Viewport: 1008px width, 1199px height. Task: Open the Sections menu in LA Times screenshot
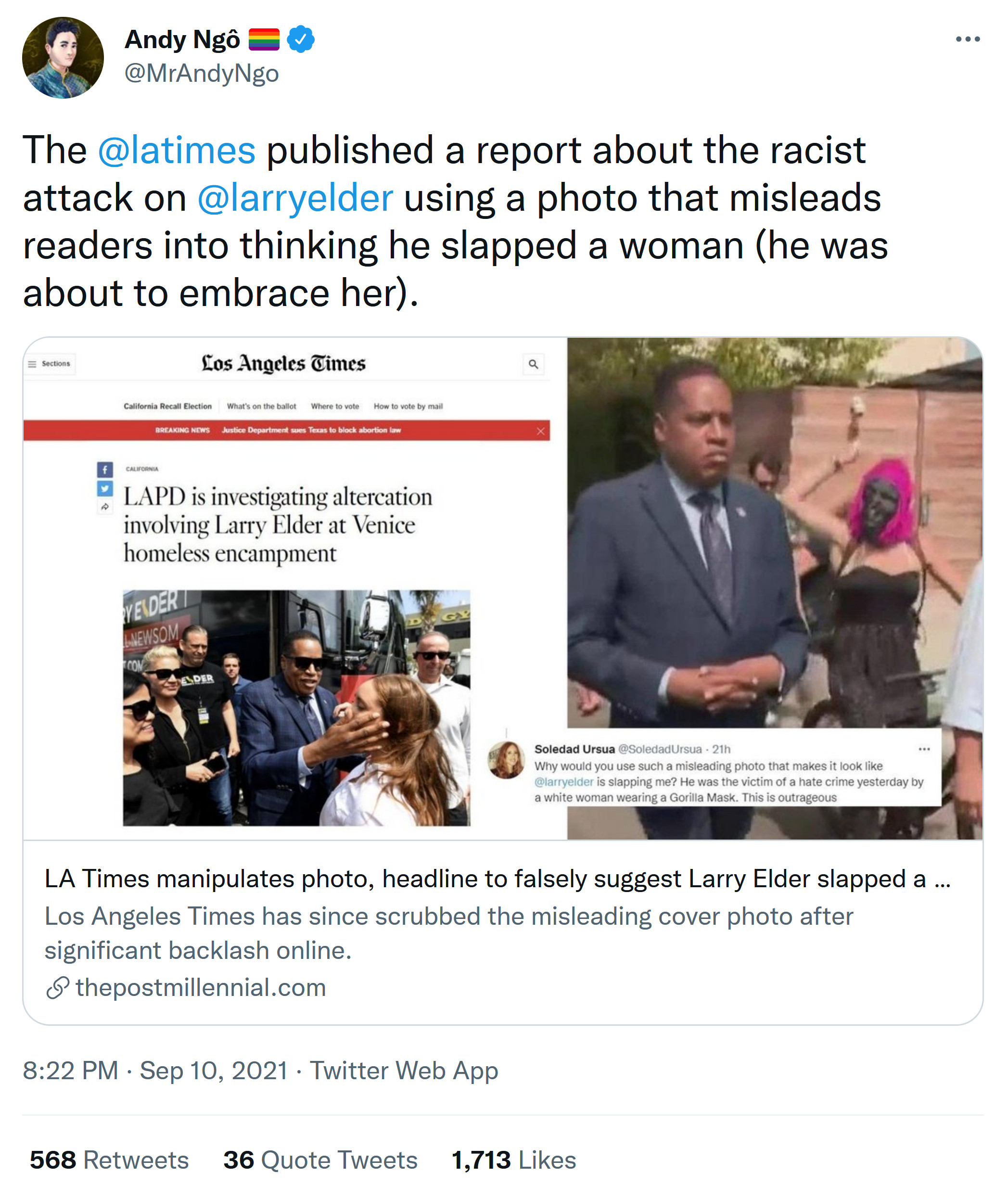(x=50, y=363)
